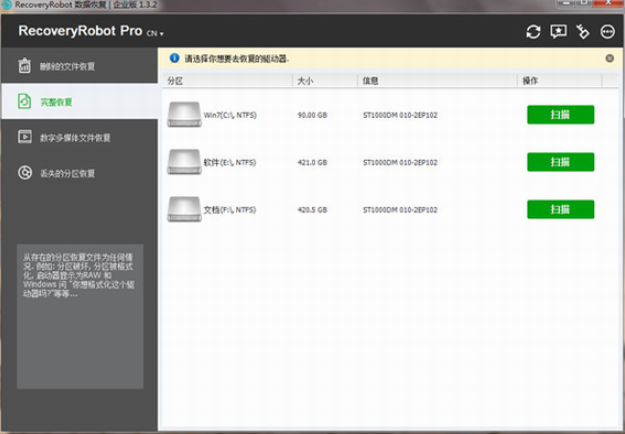Click the 420.5 GB size value
This screenshot has height=434, width=625.
[312, 210]
